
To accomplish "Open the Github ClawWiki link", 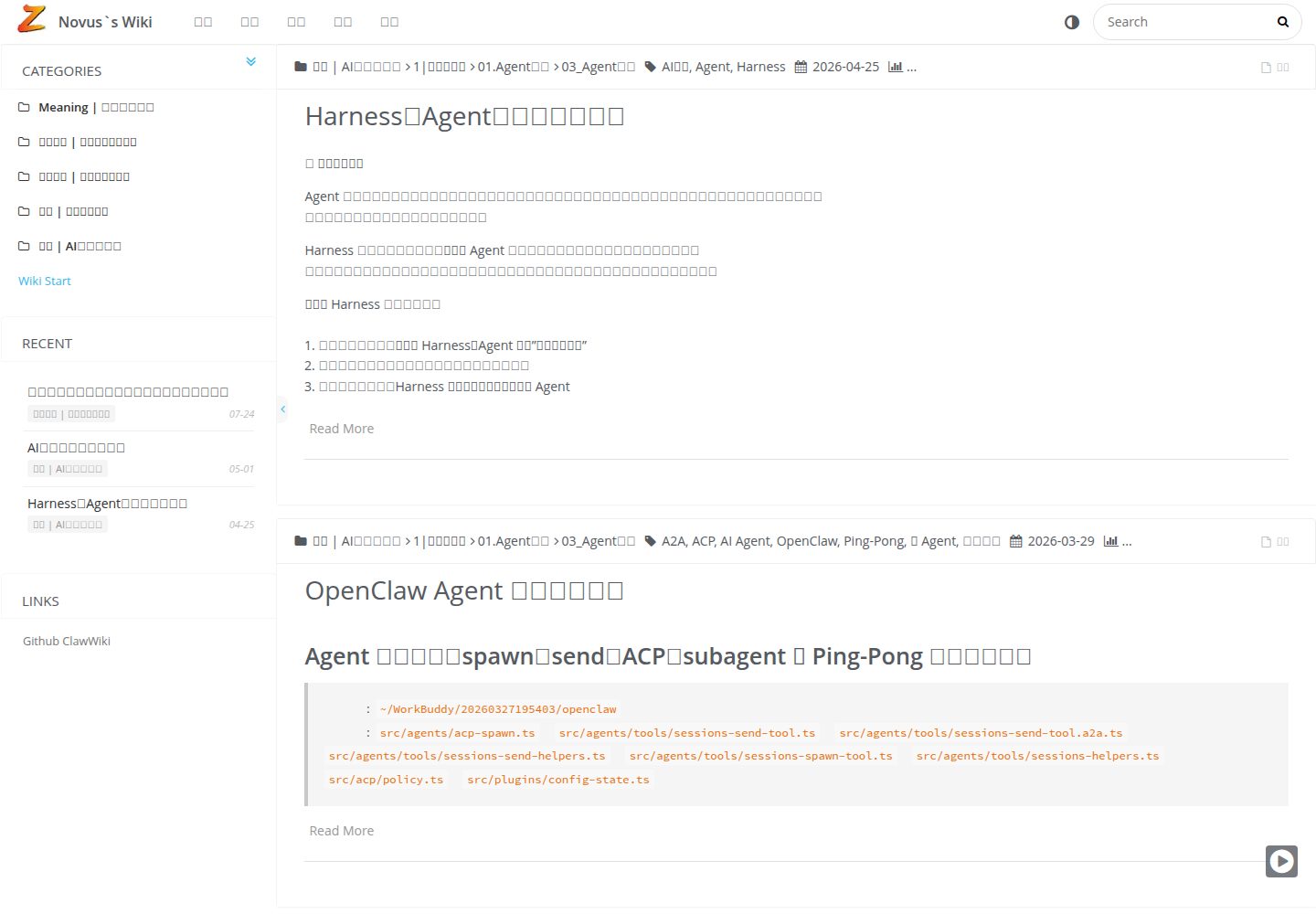I will [x=67, y=641].
